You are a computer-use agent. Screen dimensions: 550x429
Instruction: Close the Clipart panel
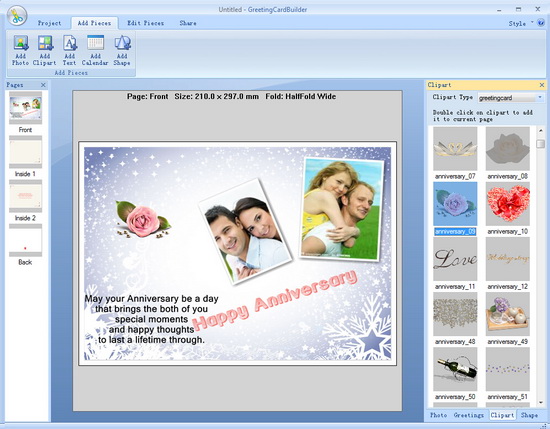tap(542, 85)
